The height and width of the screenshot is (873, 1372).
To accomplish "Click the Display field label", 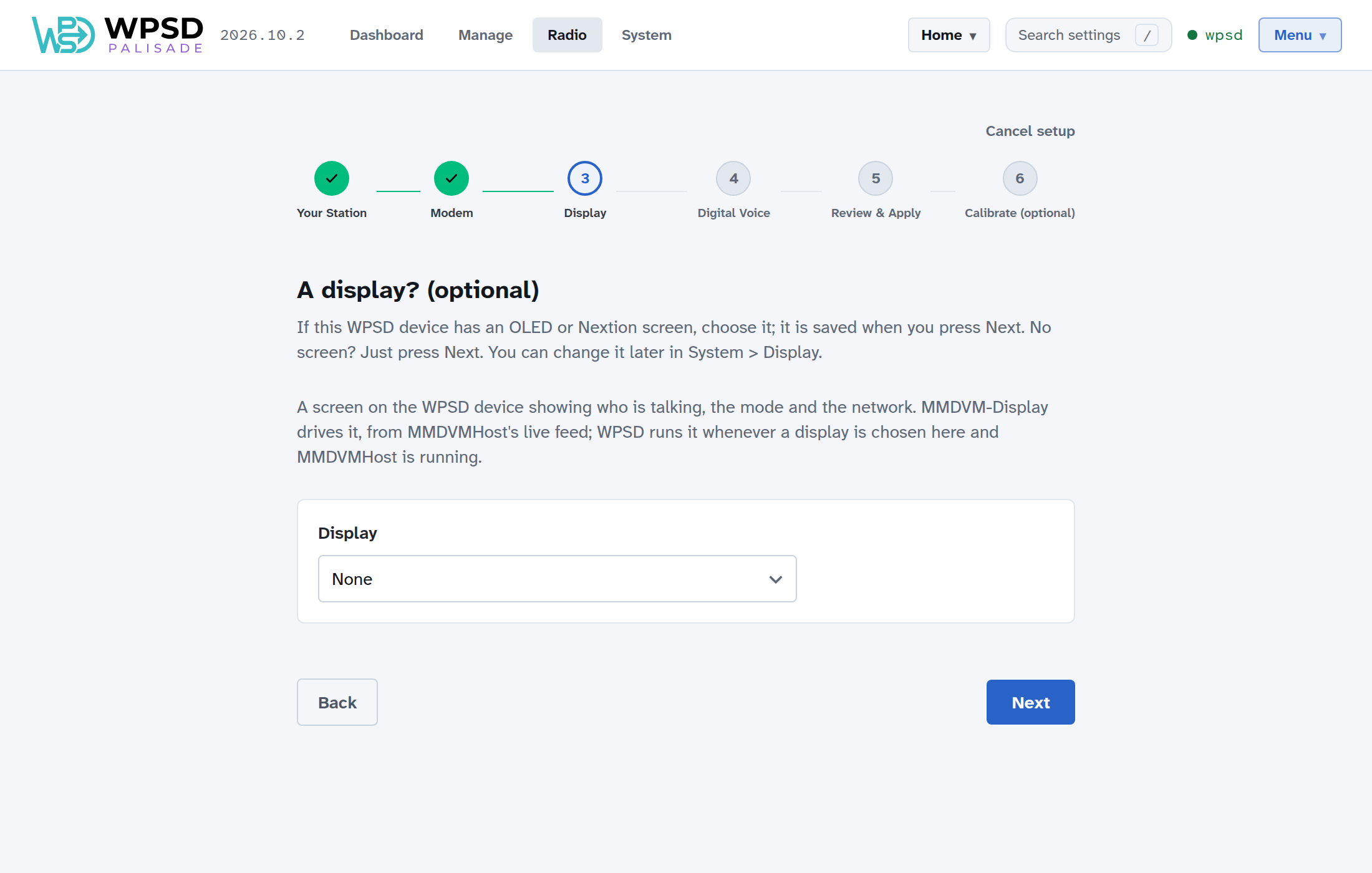I will coord(347,533).
